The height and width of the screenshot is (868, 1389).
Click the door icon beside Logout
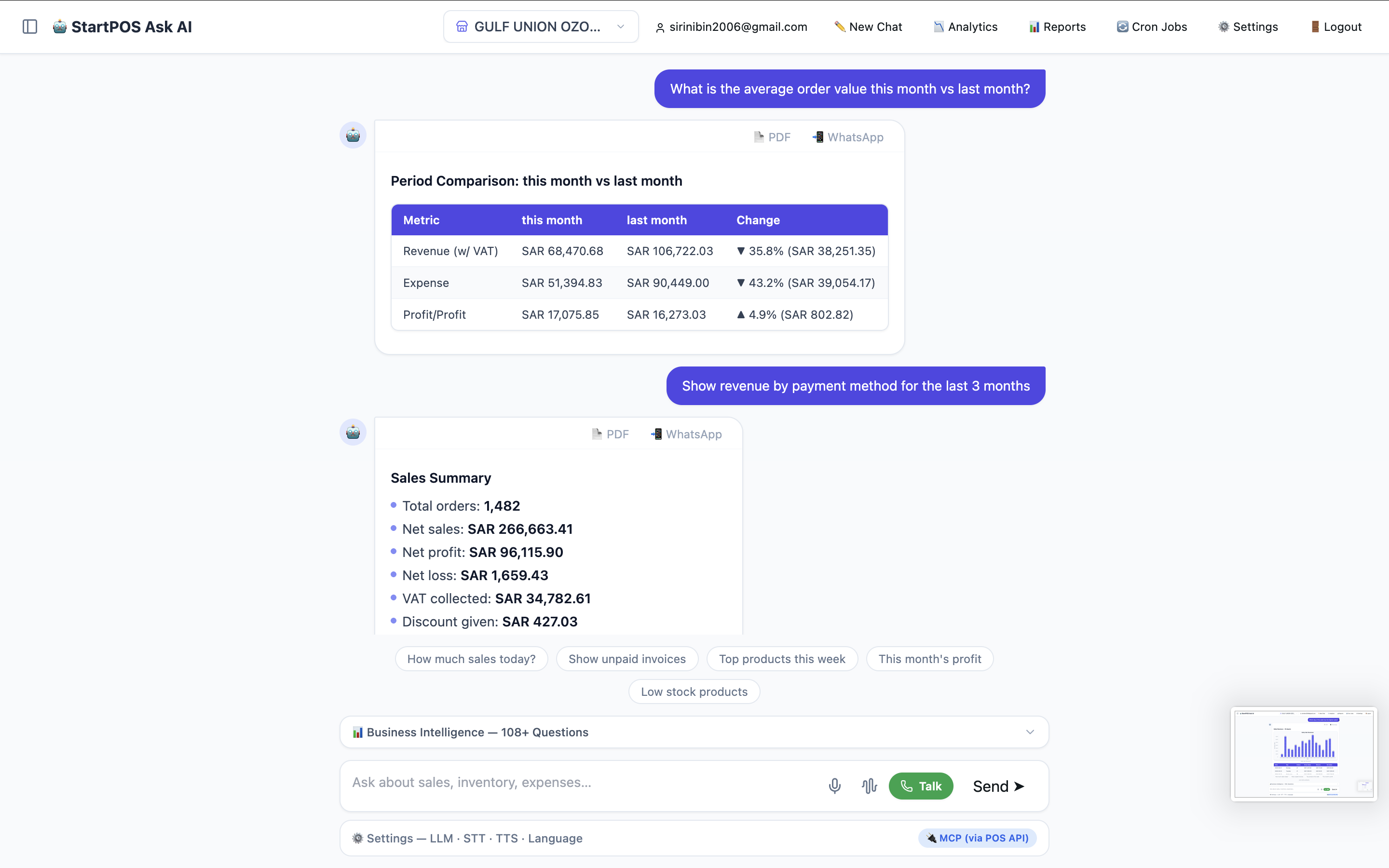point(1315,27)
